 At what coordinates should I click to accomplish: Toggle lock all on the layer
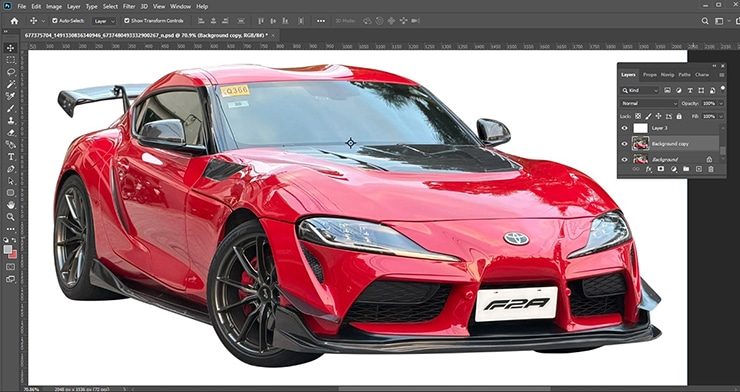tap(679, 116)
